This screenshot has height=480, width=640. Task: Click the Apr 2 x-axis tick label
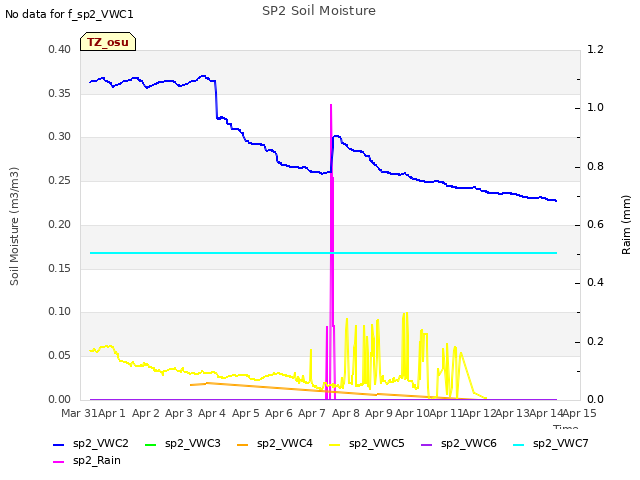point(146,413)
